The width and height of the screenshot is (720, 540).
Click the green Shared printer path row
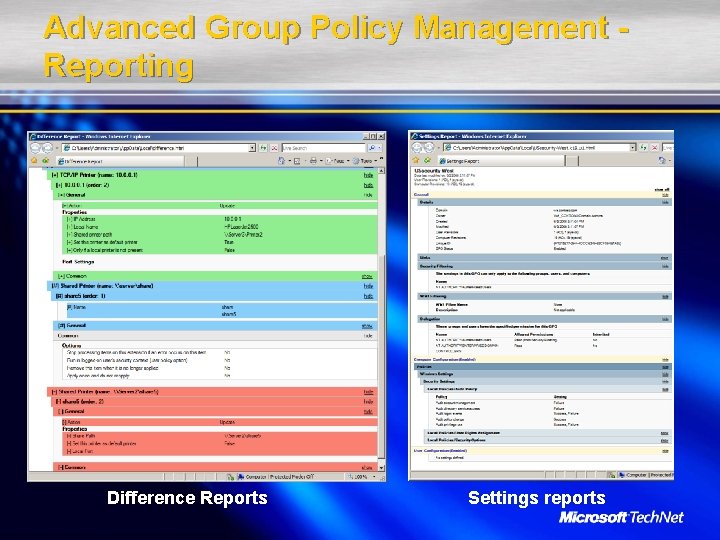coord(220,235)
